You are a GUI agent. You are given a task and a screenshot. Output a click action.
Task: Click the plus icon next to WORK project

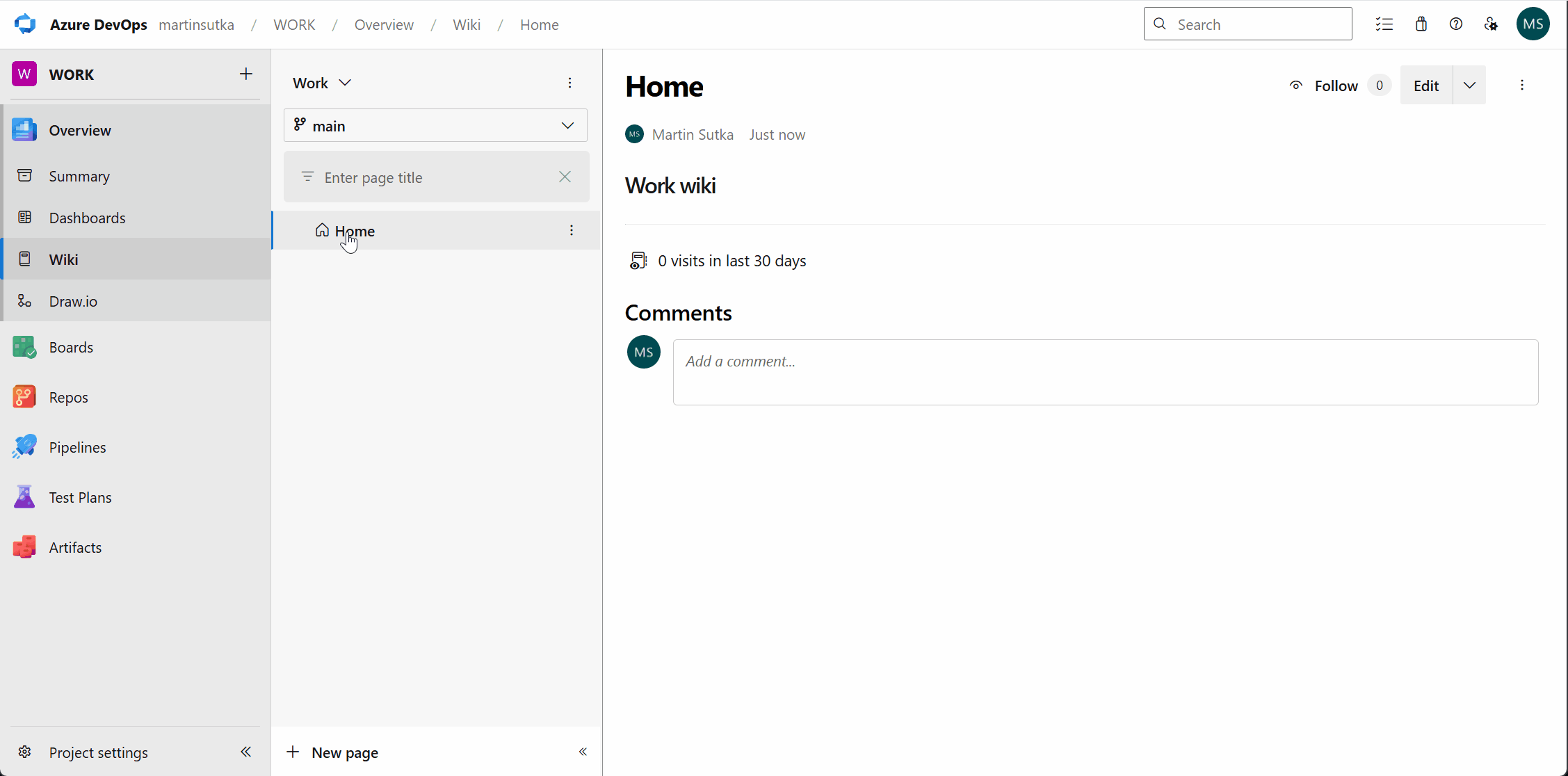(245, 74)
